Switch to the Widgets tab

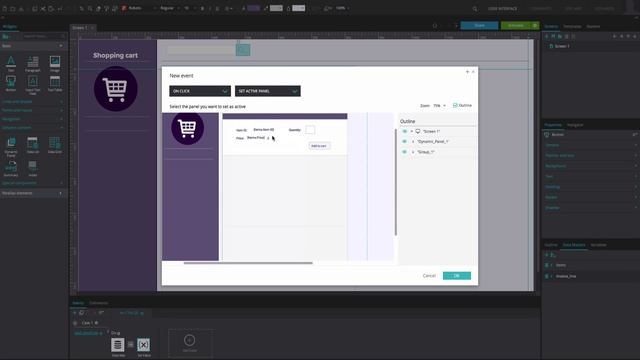(10, 27)
